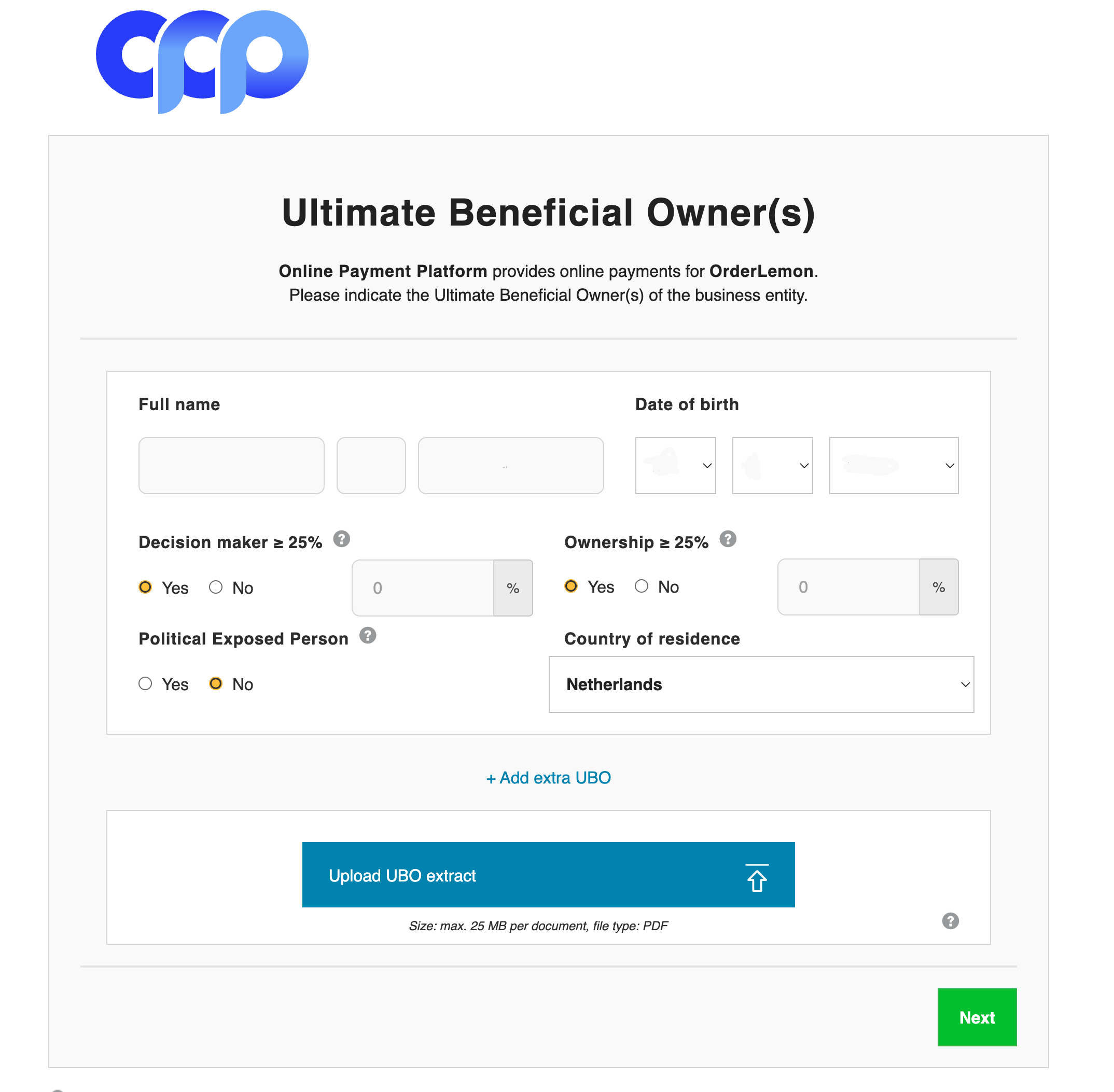Select Yes for Political Exposed Person
Screen dimensions: 1114x1092
pyautogui.click(x=146, y=683)
